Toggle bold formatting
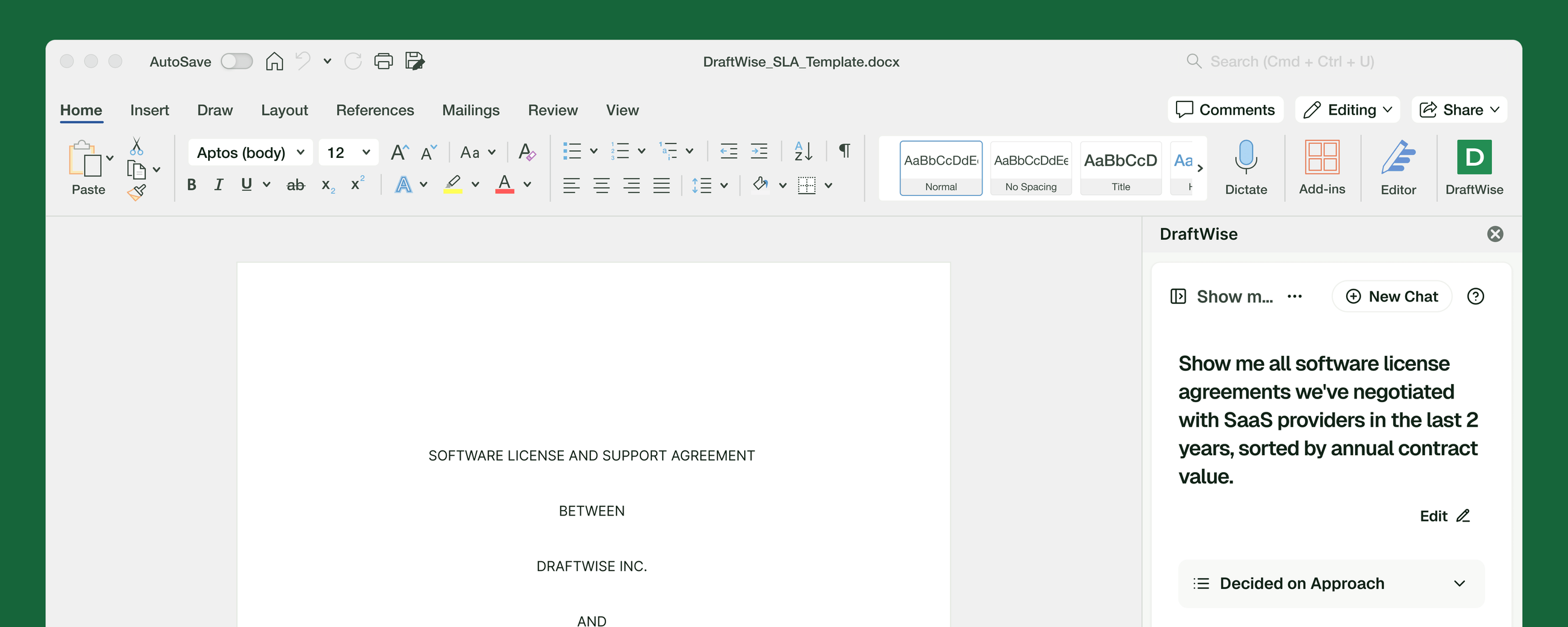 click(x=192, y=184)
